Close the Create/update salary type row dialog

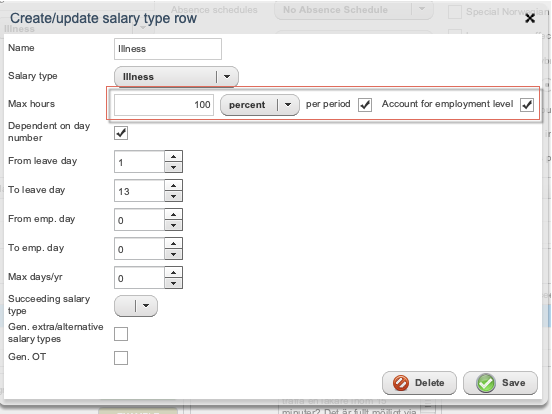coord(530,18)
